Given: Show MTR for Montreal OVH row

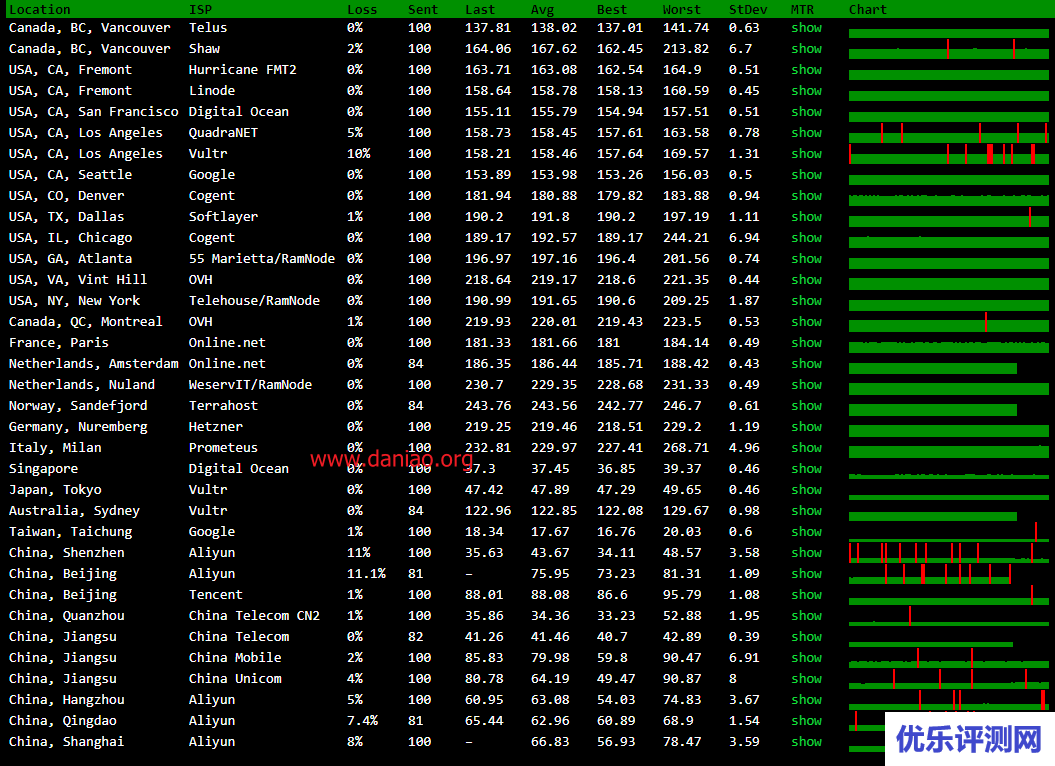Looking at the screenshot, I should 806,322.
